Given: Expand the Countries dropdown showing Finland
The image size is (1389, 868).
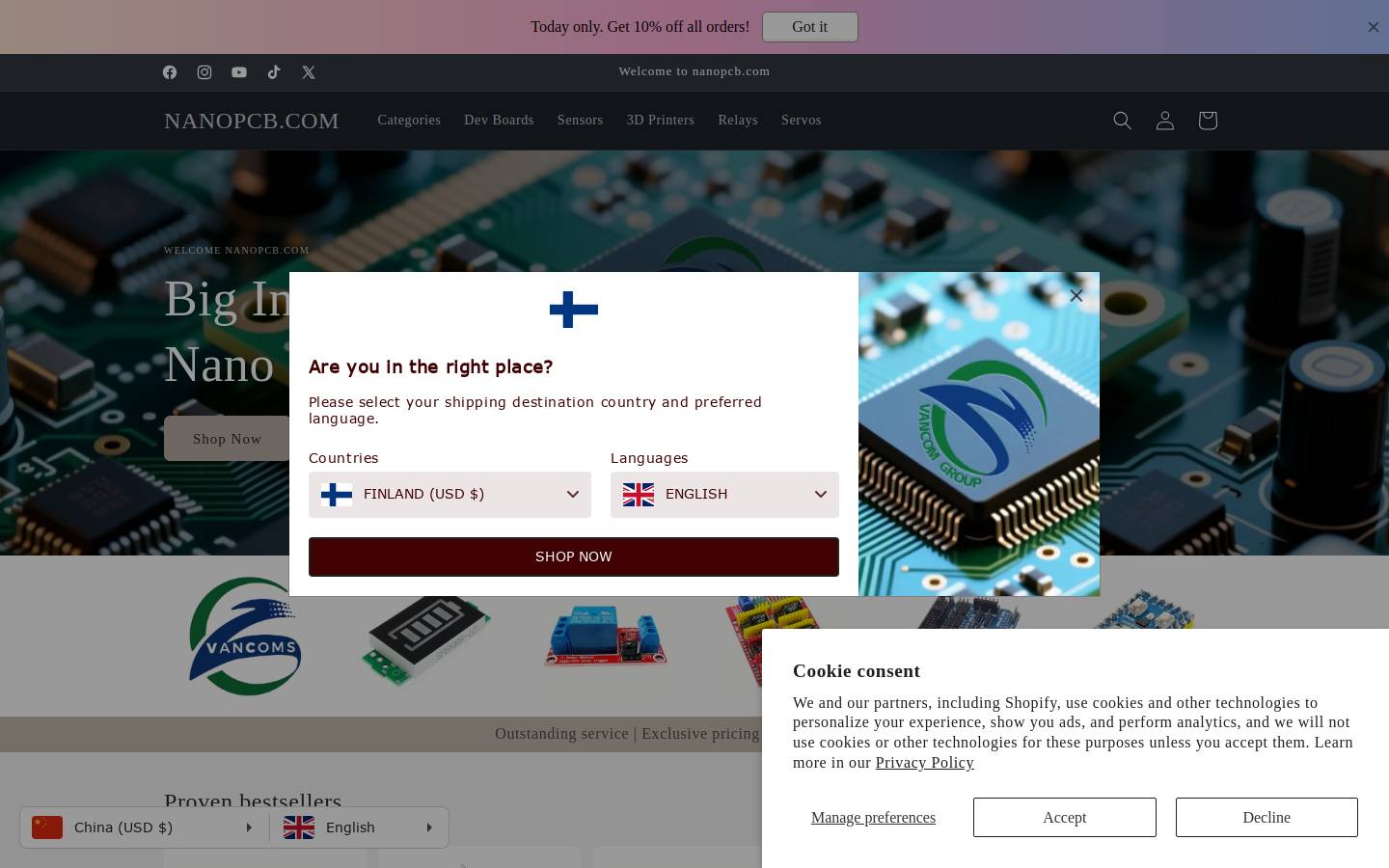Looking at the screenshot, I should point(449,495).
